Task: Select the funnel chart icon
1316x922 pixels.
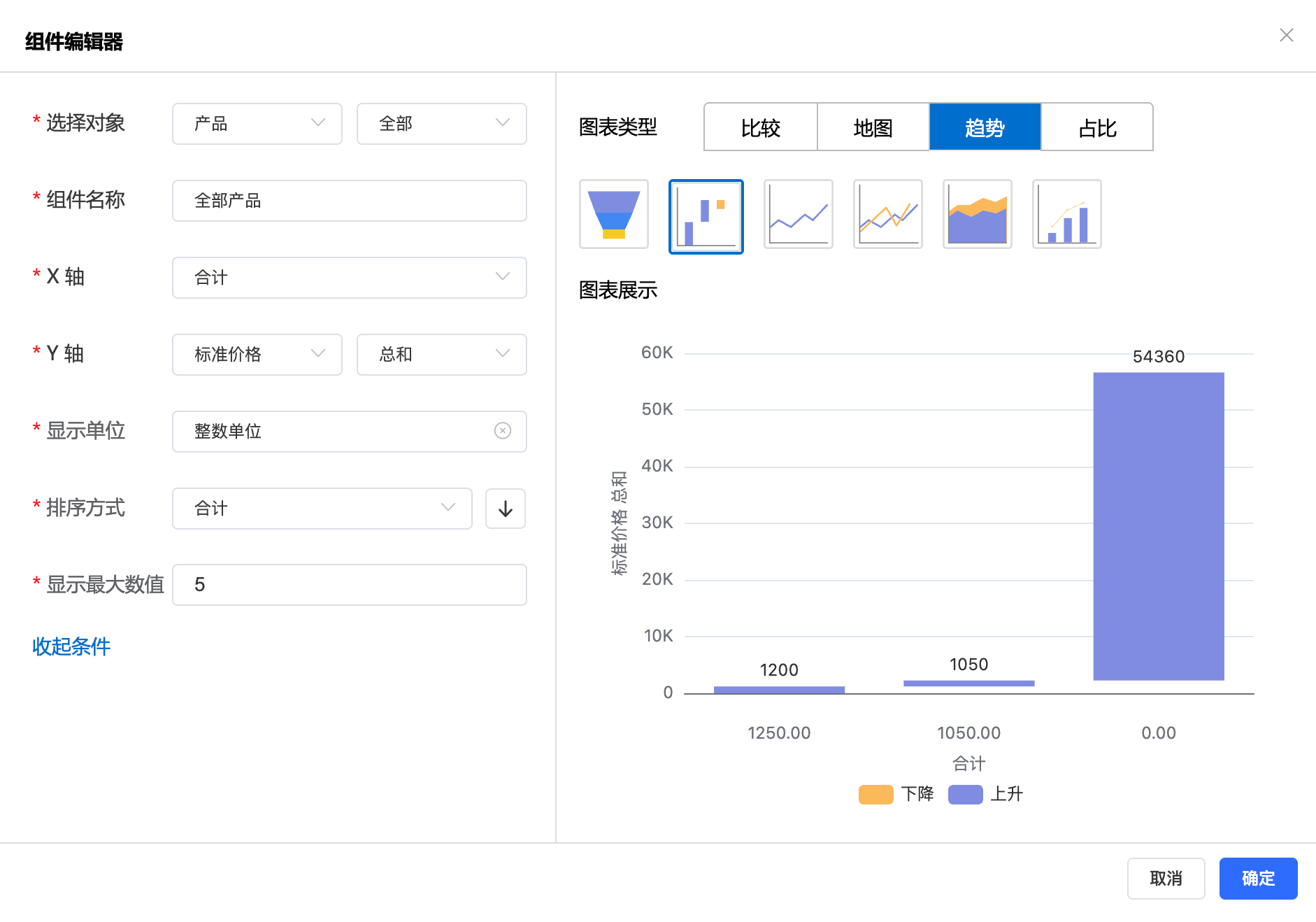Action: [x=613, y=214]
